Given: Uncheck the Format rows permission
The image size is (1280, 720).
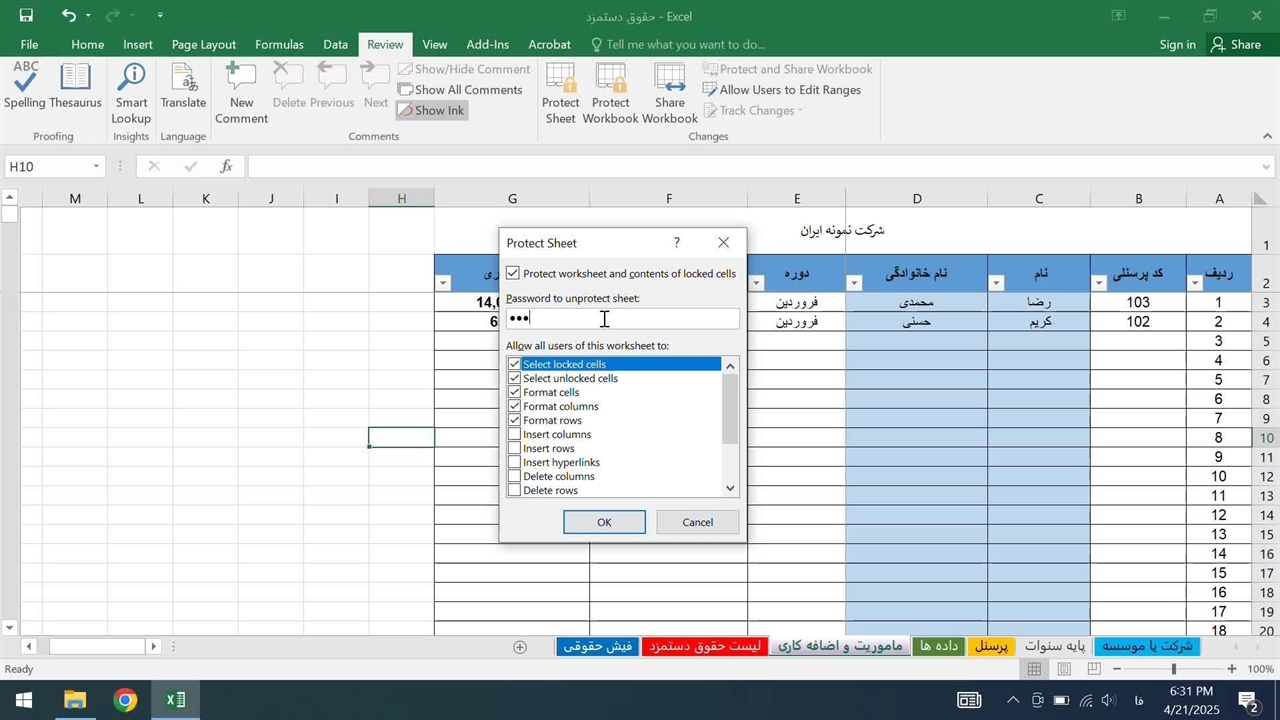Looking at the screenshot, I should pyautogui.click(x=514, y=420).
